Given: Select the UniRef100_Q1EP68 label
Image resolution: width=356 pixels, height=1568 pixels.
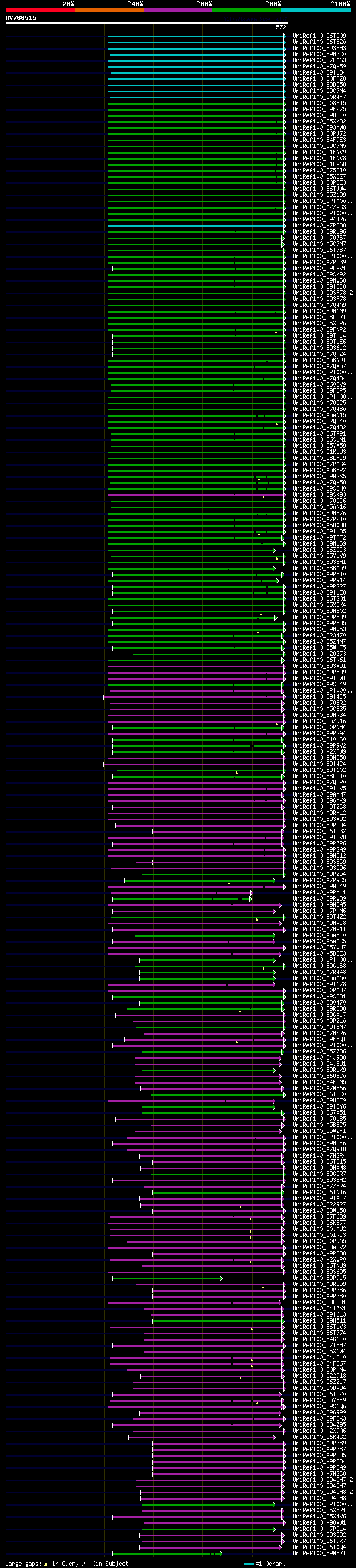Looking at the screenshot, I should click(319, 164).
